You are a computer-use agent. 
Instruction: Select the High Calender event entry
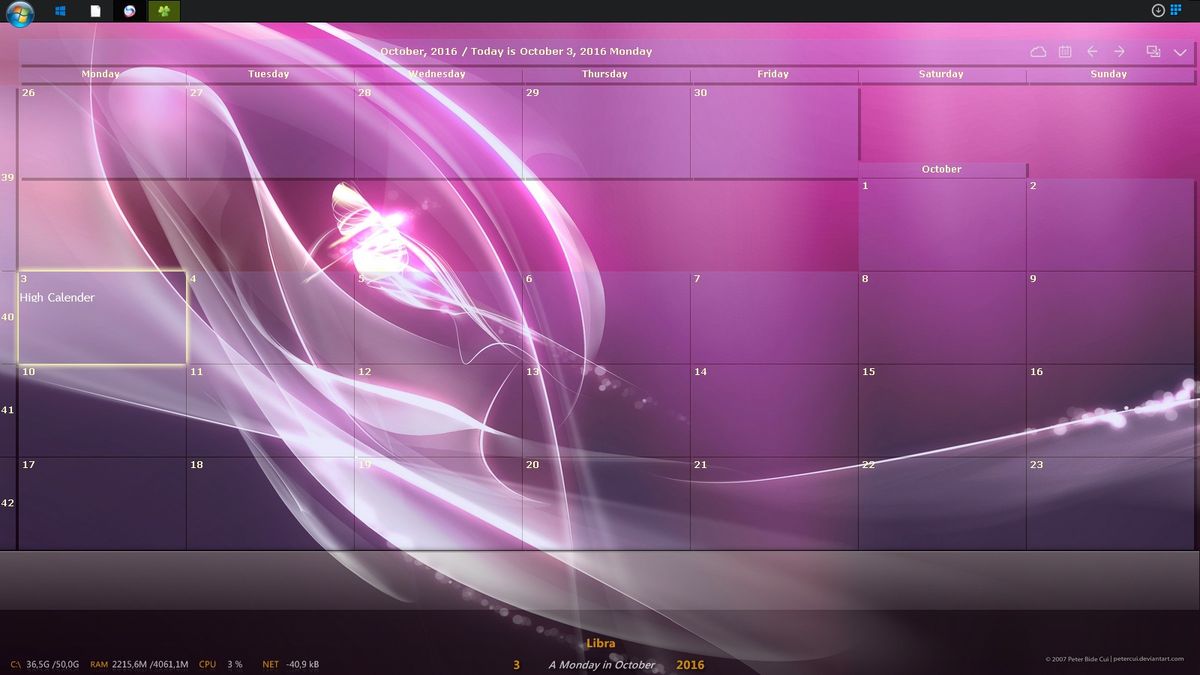coord(57,297)
